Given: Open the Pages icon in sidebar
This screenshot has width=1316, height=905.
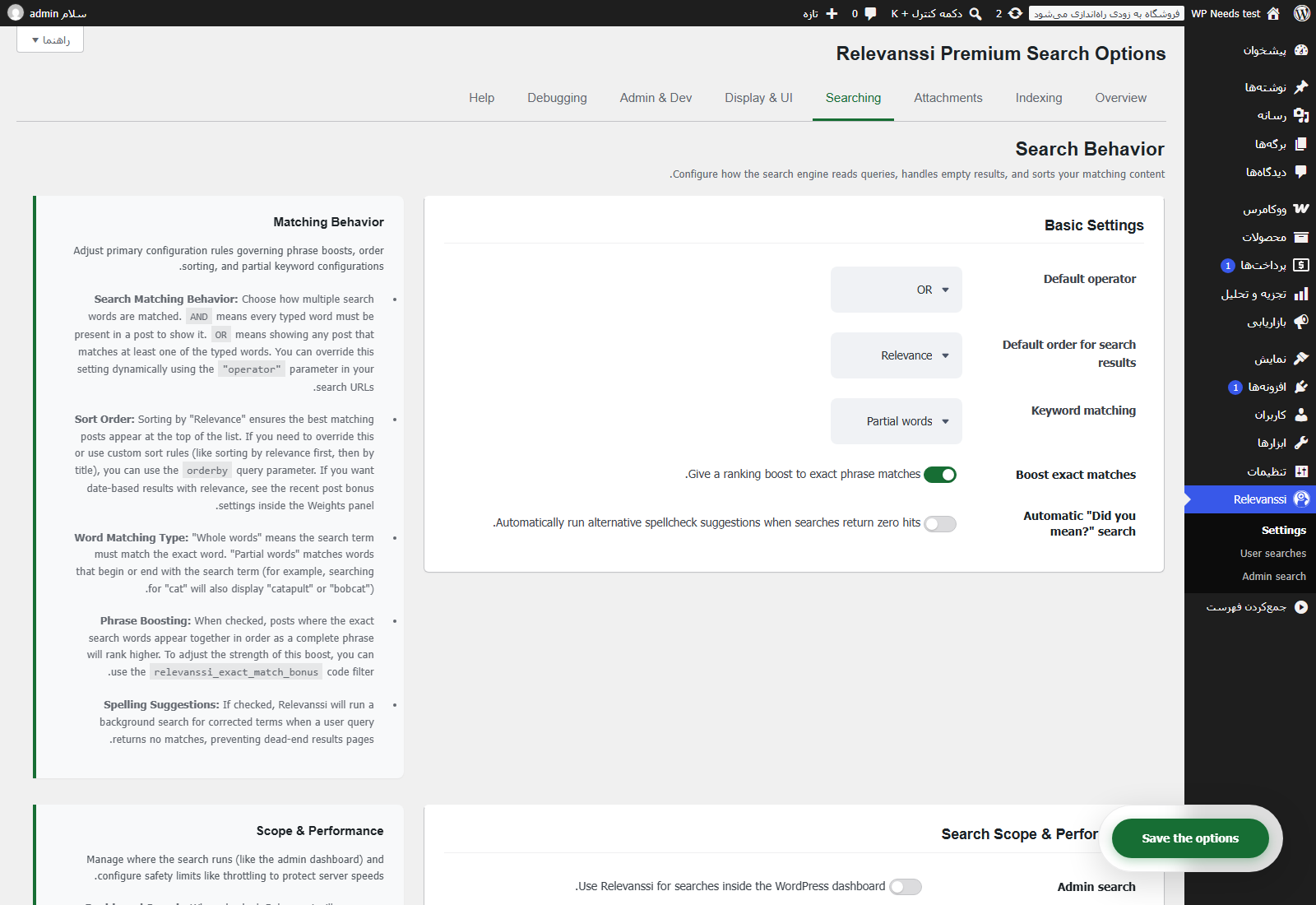Looking at the screenshot, I should pos(1301,144).
